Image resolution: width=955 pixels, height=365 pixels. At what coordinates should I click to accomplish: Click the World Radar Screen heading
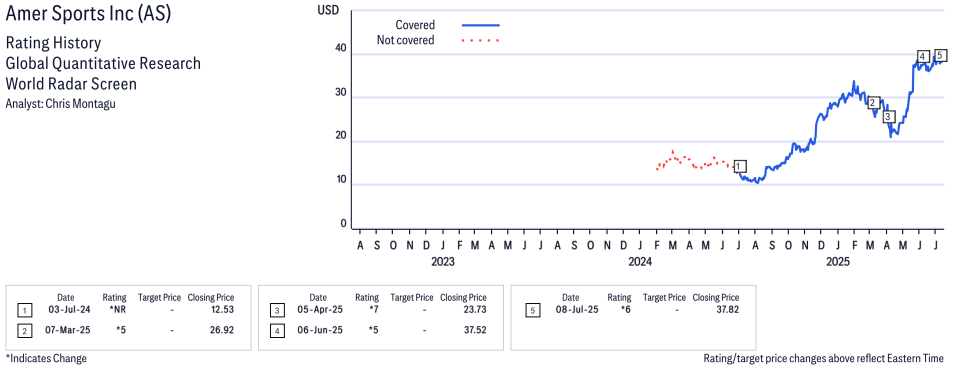(71, 83)
